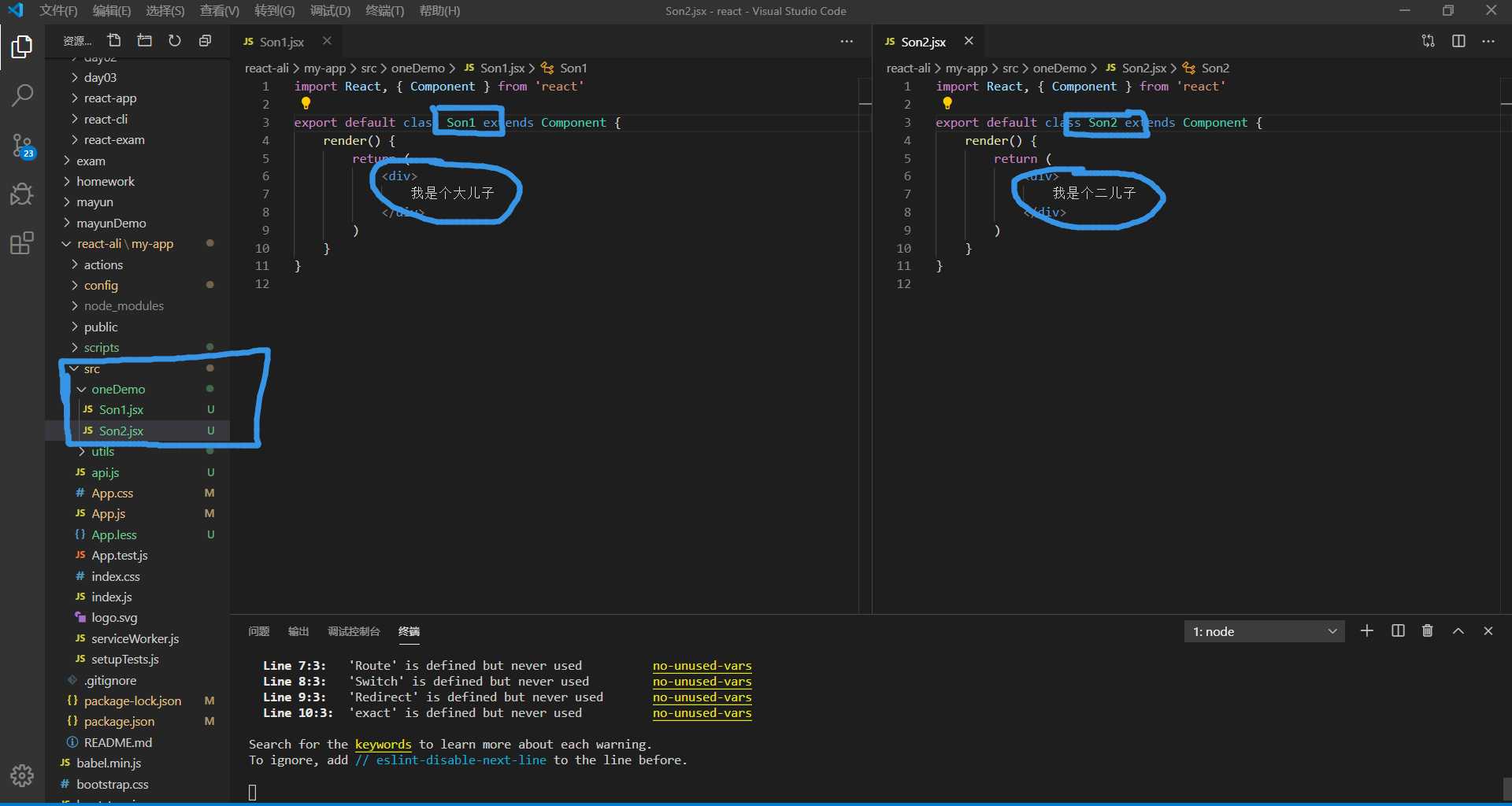The width and height of the screenshot is (1512, 806).
Task: Open the 查看(V) menu
Action: coord(220,11)
